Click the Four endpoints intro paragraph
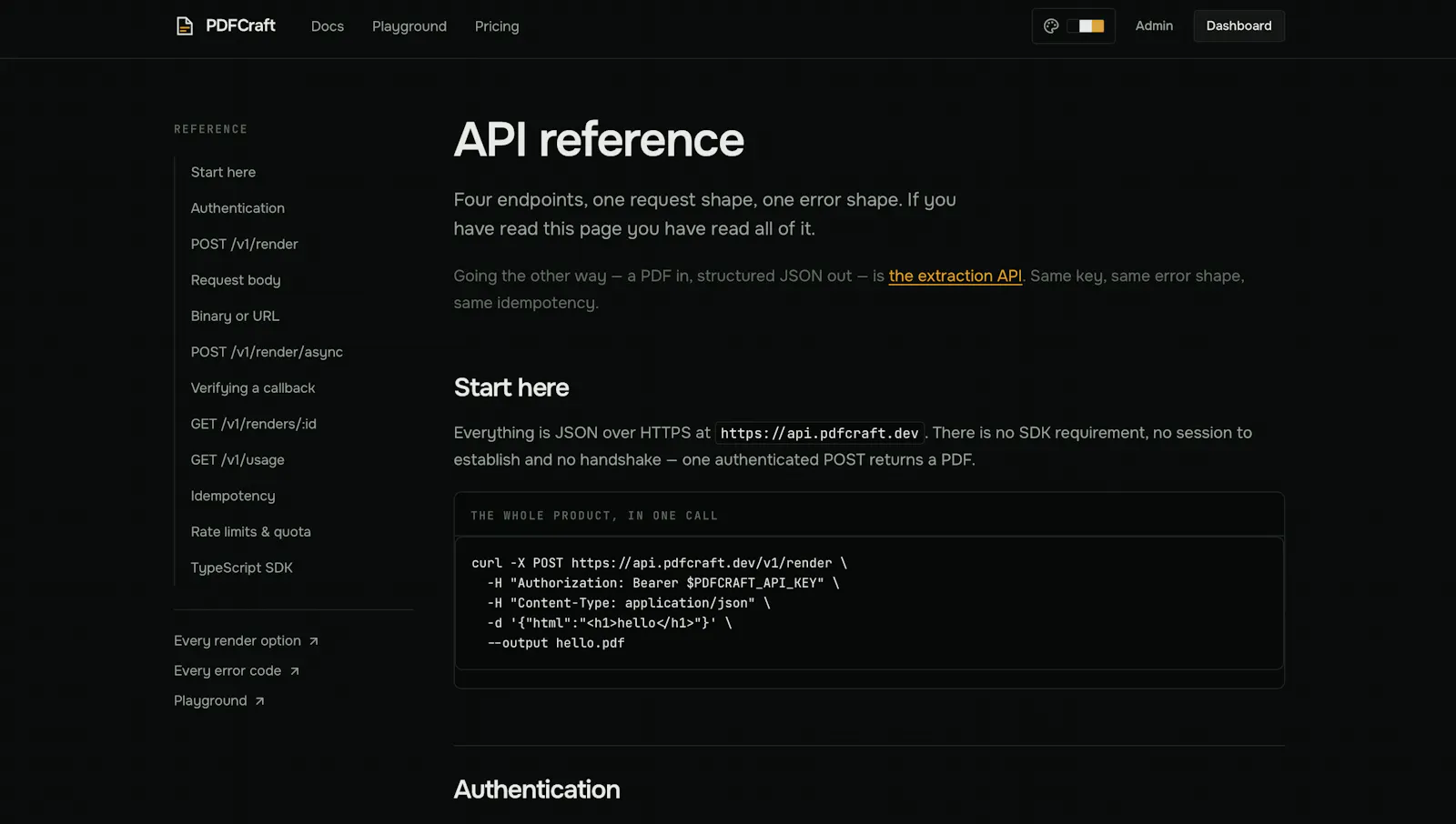1456x824 pixels. click(x=705, y=214)
